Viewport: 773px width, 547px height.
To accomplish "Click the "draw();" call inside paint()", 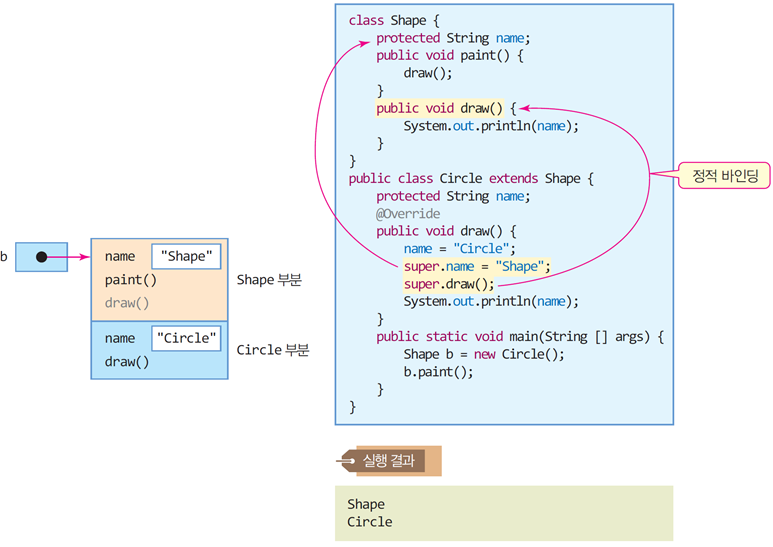I will (x=427, y=73).
